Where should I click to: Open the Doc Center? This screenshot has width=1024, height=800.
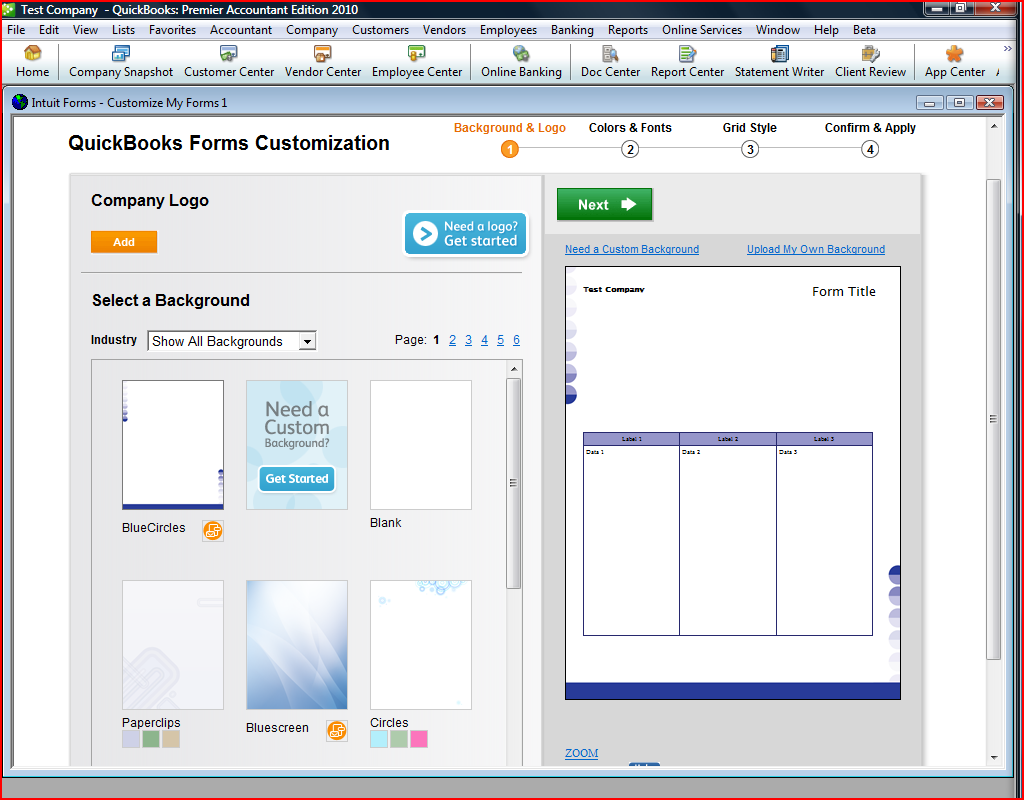(x=610, y=61)
